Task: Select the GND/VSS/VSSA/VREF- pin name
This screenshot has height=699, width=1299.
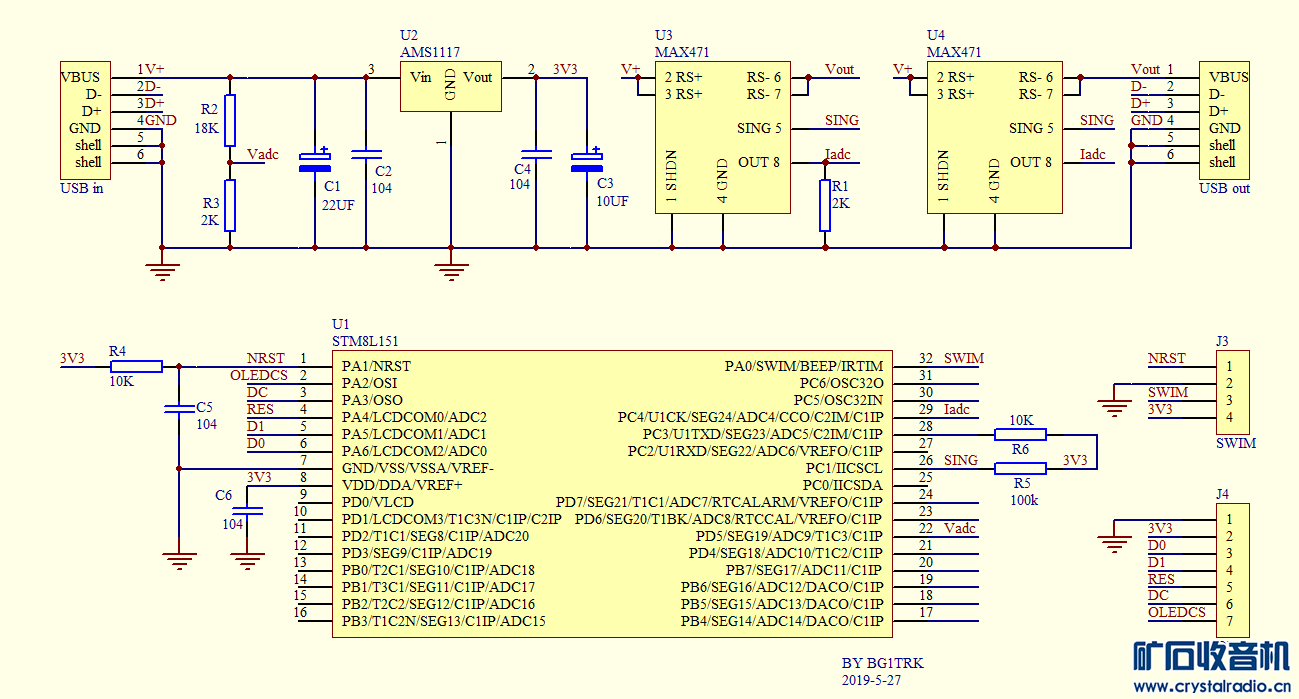Action: point(417,468)
